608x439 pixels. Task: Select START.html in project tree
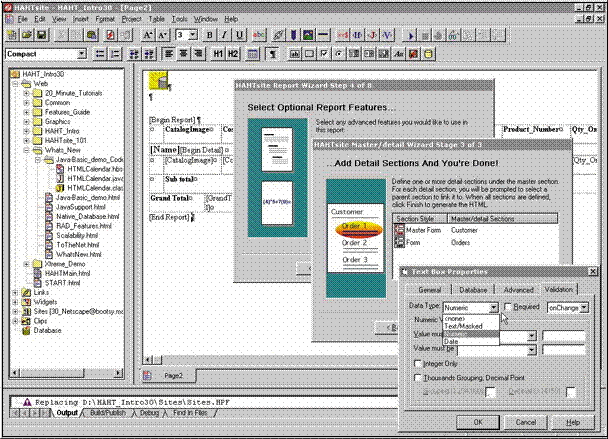click(x=62, y=283)
